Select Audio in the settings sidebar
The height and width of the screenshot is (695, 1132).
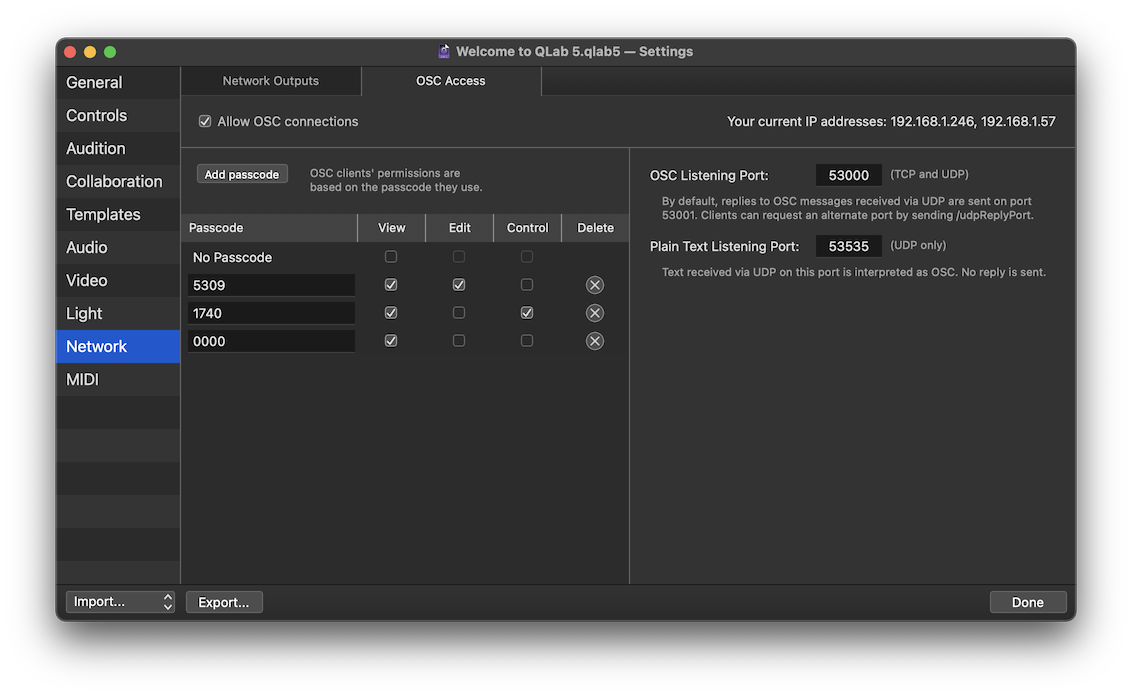86,247
